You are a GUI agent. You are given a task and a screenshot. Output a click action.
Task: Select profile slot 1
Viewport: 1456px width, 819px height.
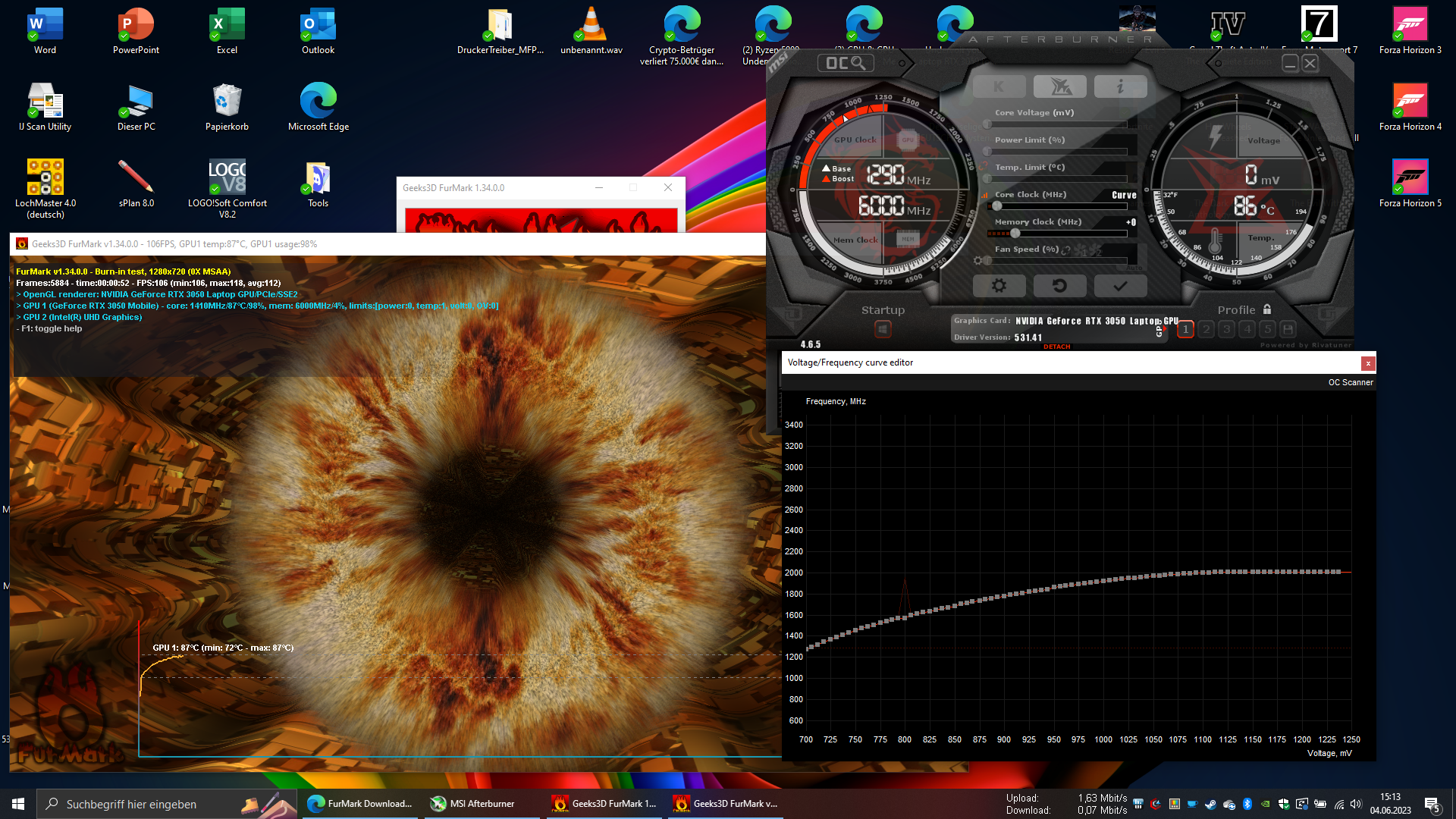[1185, 329]
